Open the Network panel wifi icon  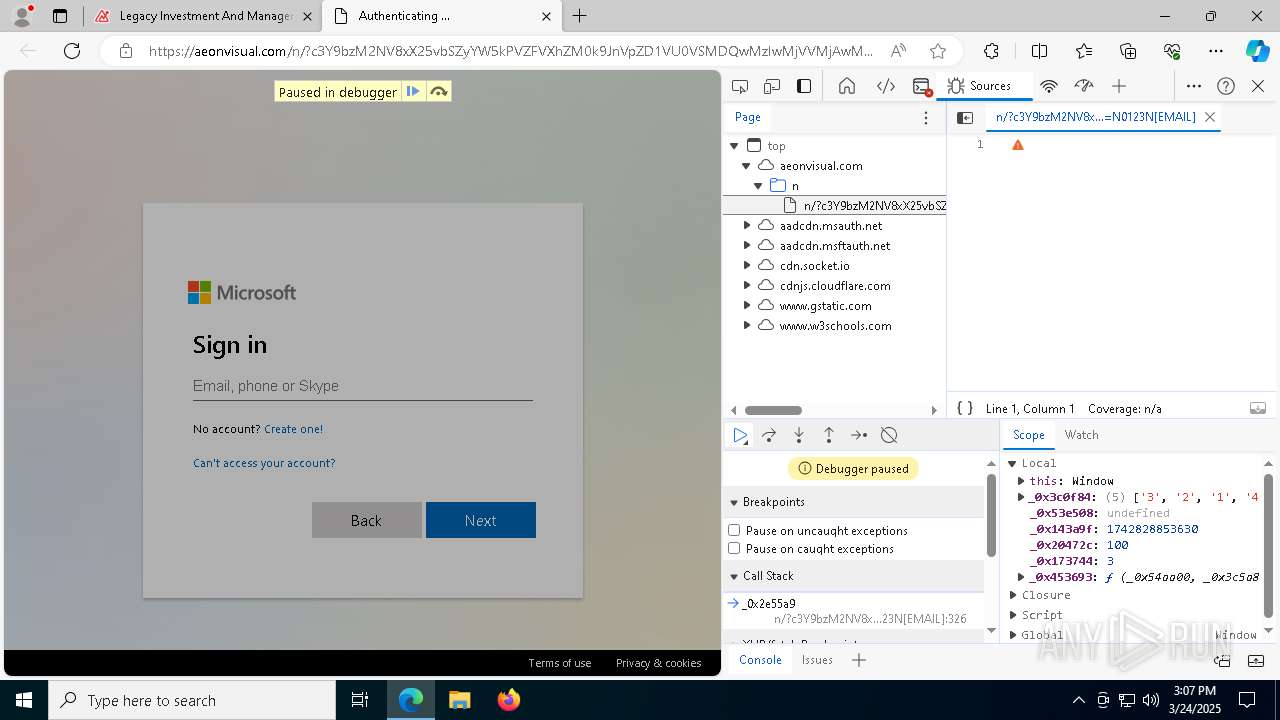coord(1049,86)
